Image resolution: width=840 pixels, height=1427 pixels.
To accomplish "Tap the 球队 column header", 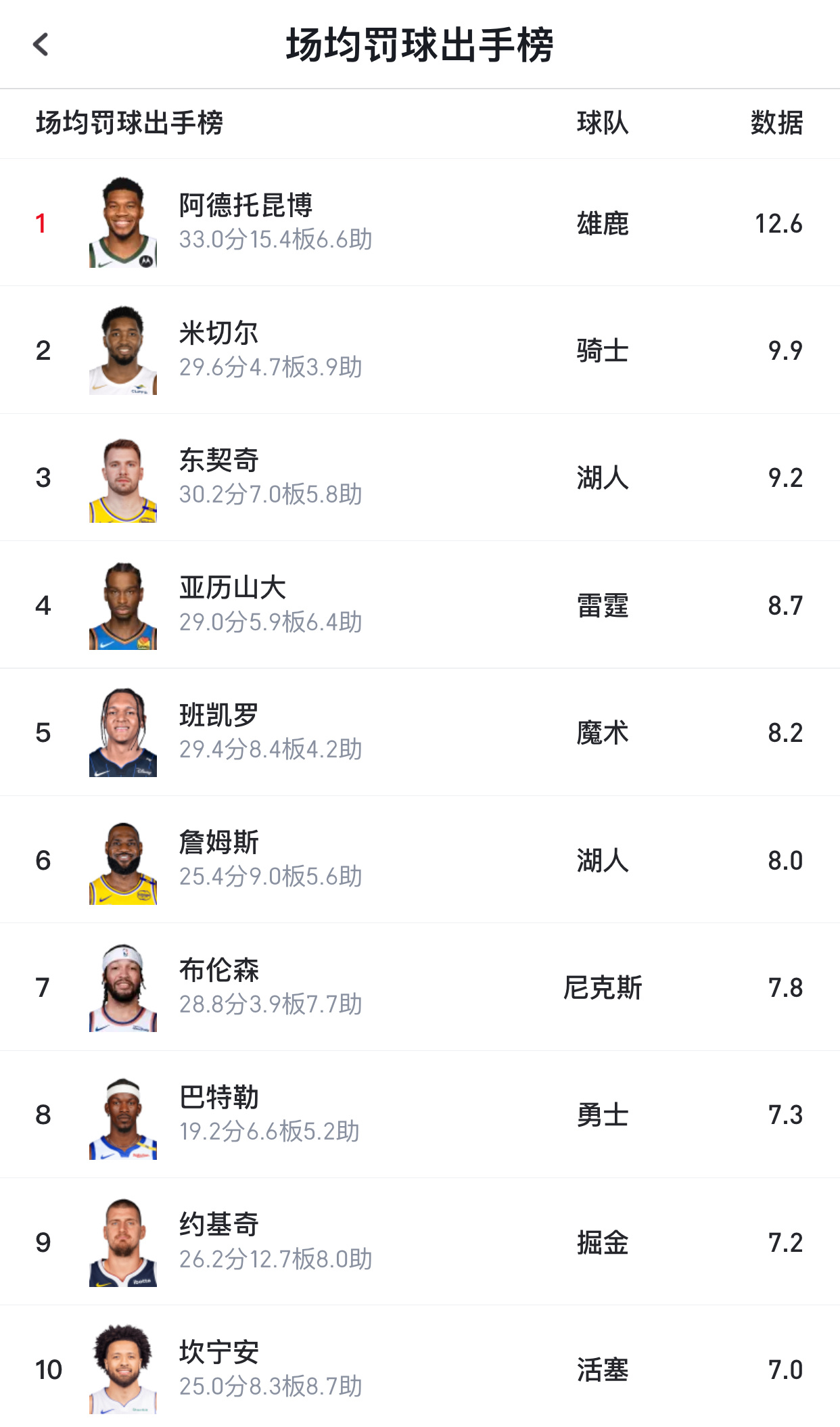I will point(603,123).
